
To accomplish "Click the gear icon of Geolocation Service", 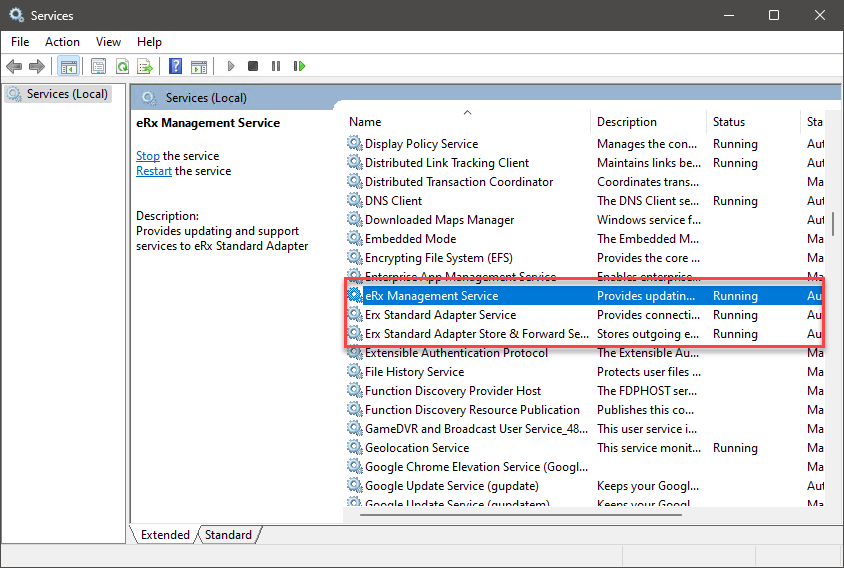I will tap(354, 447).
